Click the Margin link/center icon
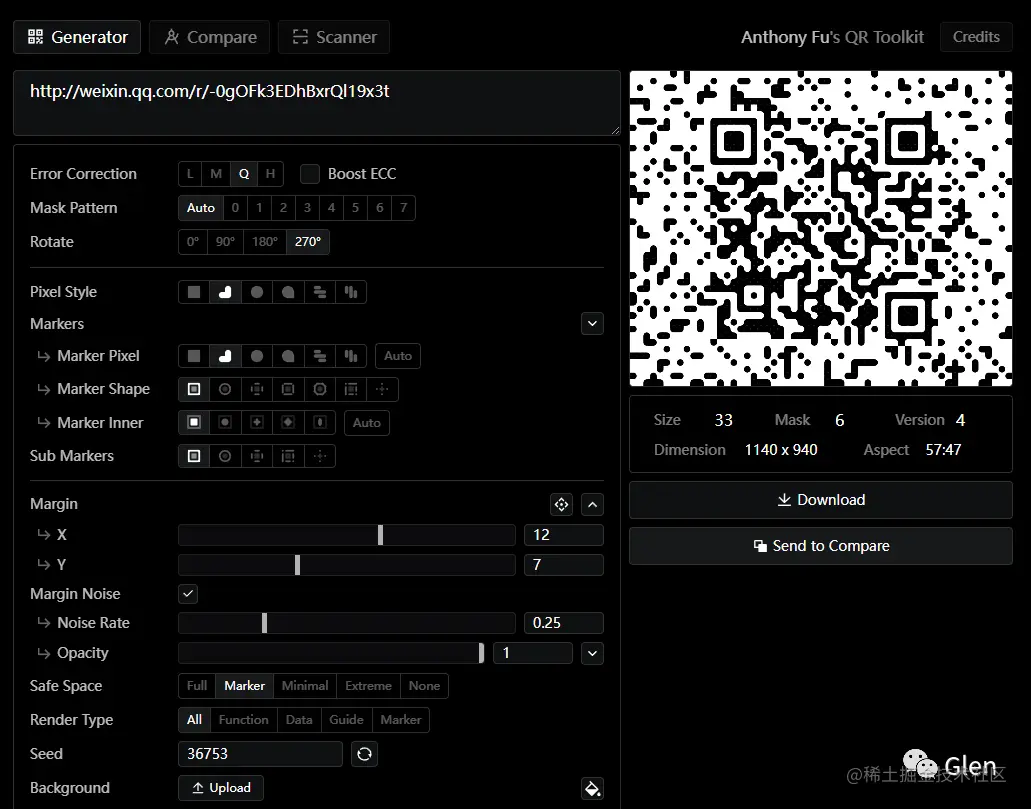 point(562,504)
